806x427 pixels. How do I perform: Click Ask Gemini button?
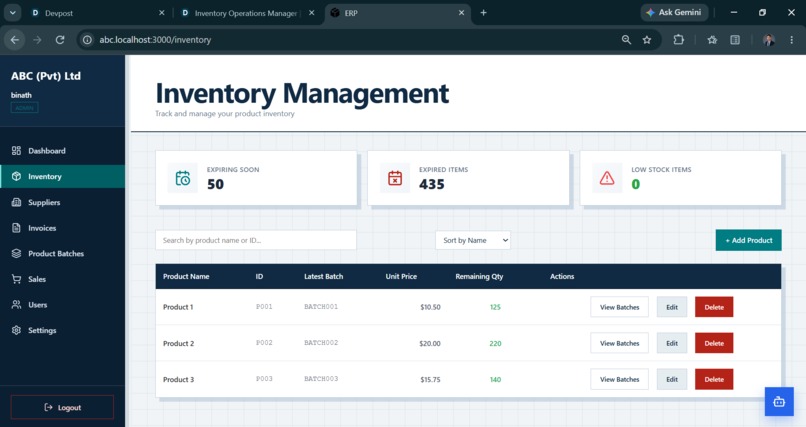coord(674,12)
